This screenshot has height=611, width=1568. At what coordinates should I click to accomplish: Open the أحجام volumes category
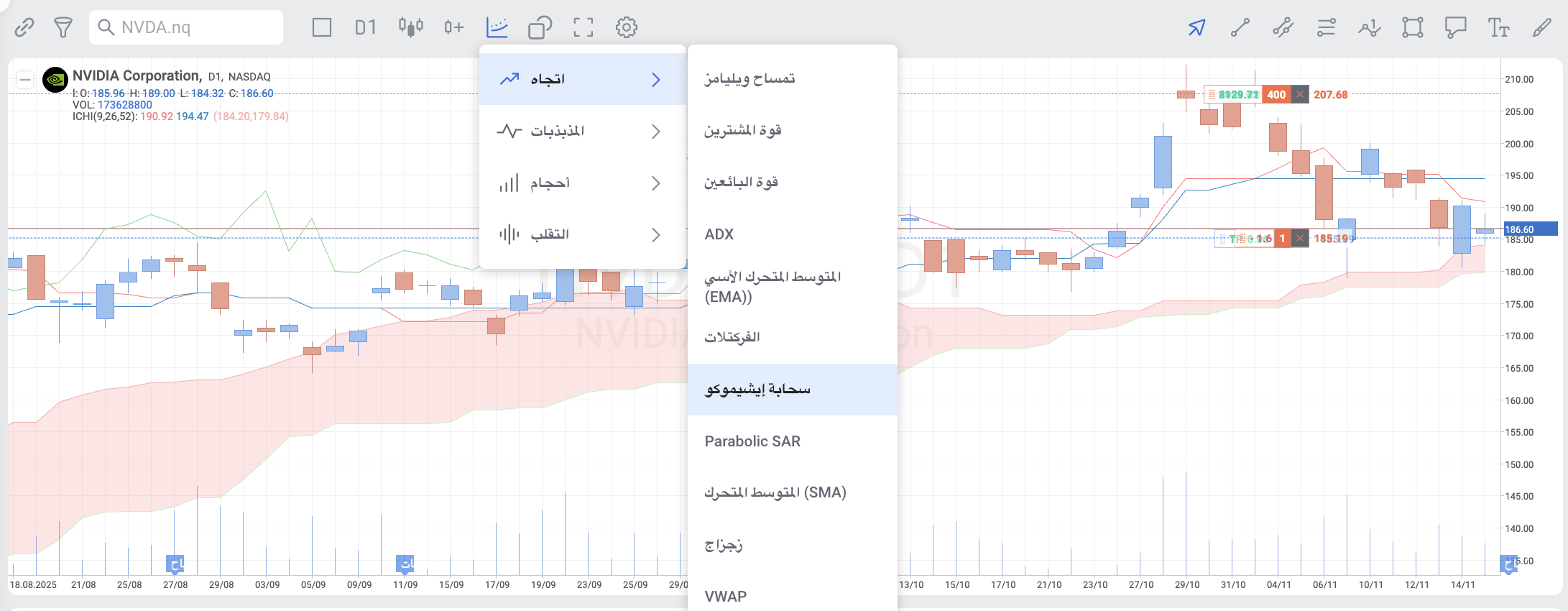pyautogui.click(x=583, y=183)
